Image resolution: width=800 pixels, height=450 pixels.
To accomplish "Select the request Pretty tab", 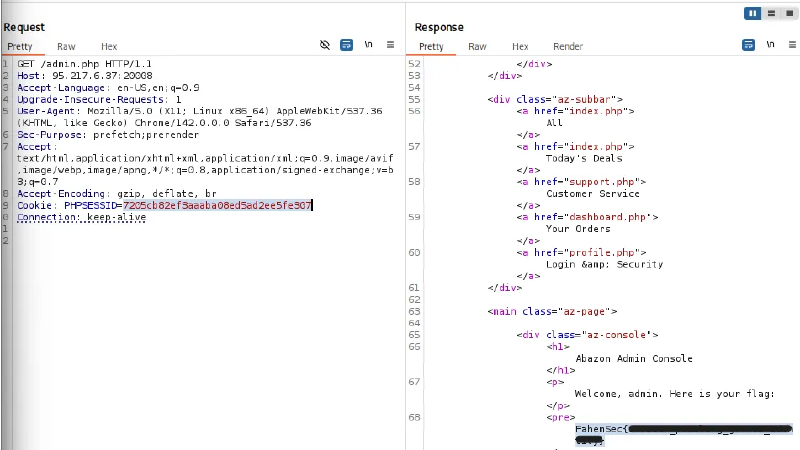I will coord(20,46).
